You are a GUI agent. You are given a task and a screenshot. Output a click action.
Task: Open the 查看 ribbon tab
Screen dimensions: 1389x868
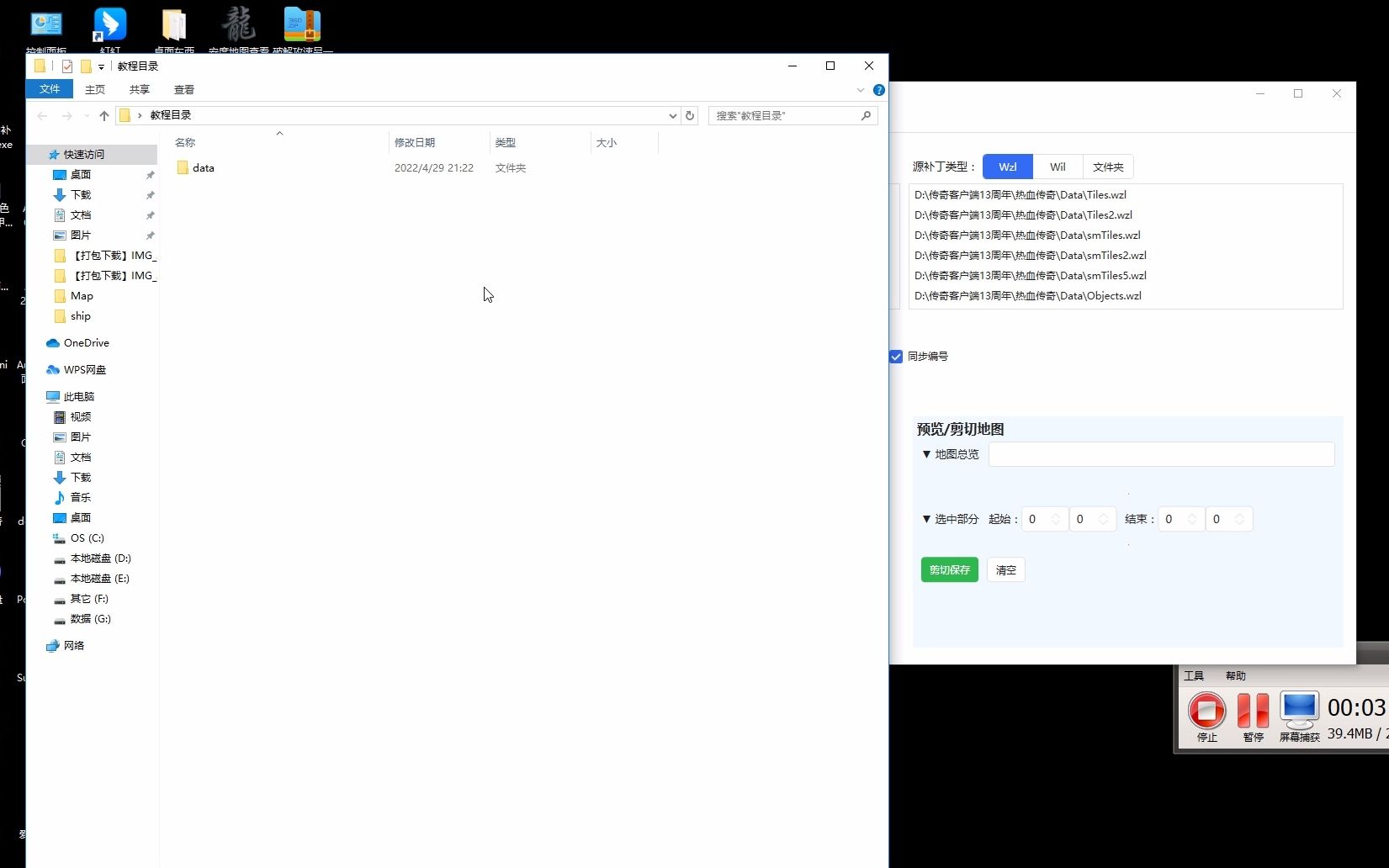click(184, 89)
